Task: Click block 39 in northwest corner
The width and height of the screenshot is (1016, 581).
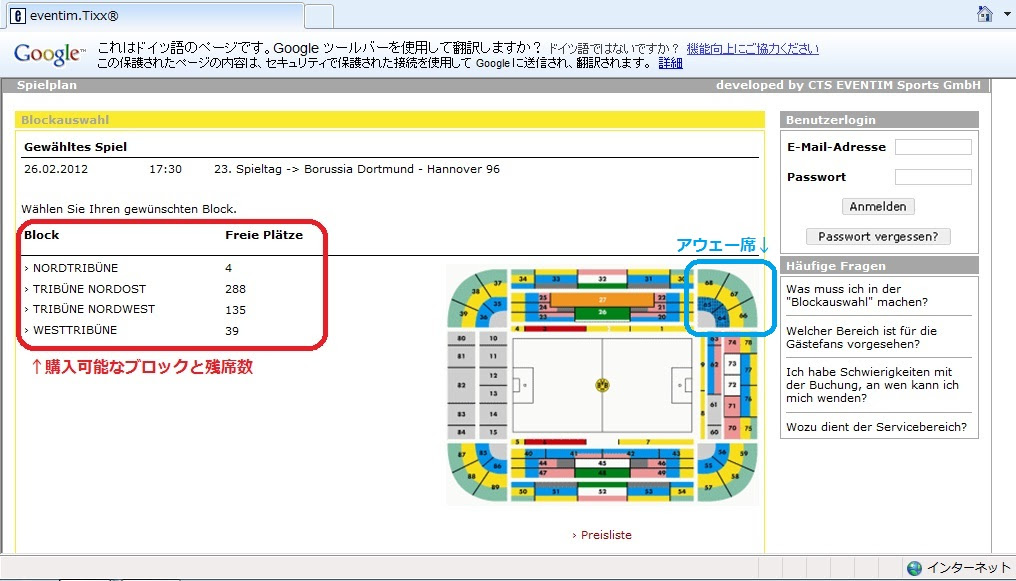Action: click(463, 313)
